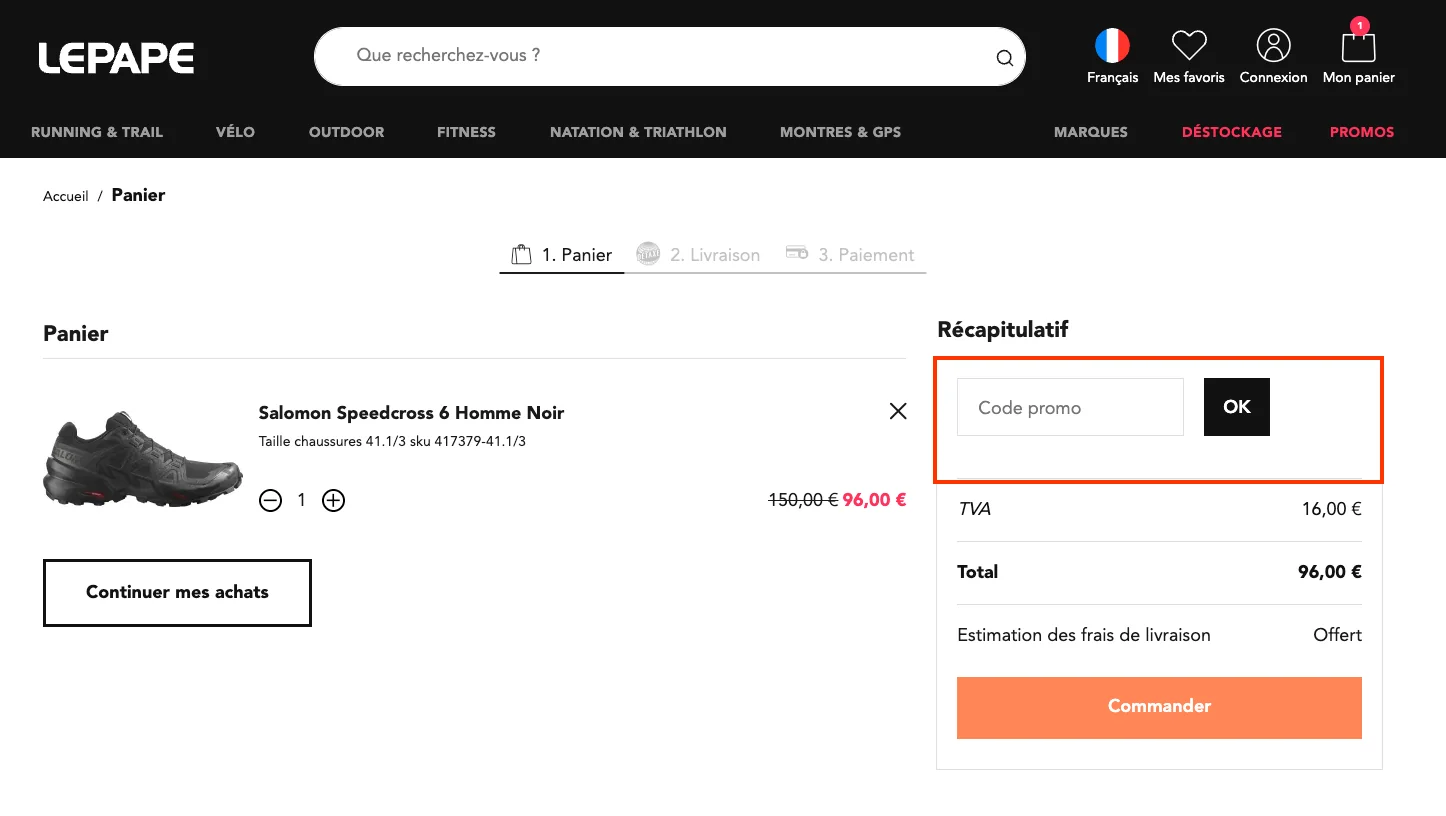
Task: Open the Connexion account icon
Action: tap(1273, 44)
